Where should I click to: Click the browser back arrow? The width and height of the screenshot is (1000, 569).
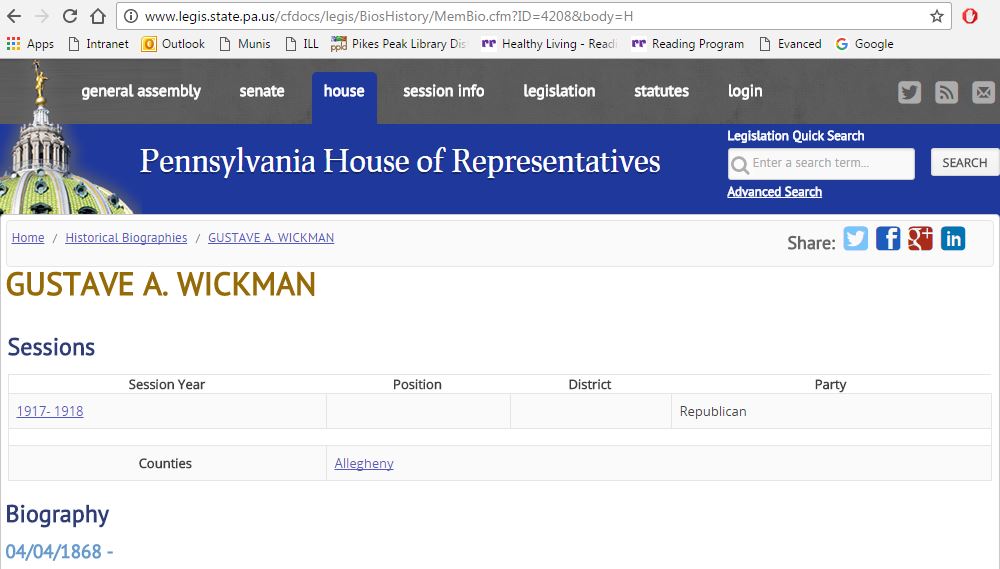(14, 16)
